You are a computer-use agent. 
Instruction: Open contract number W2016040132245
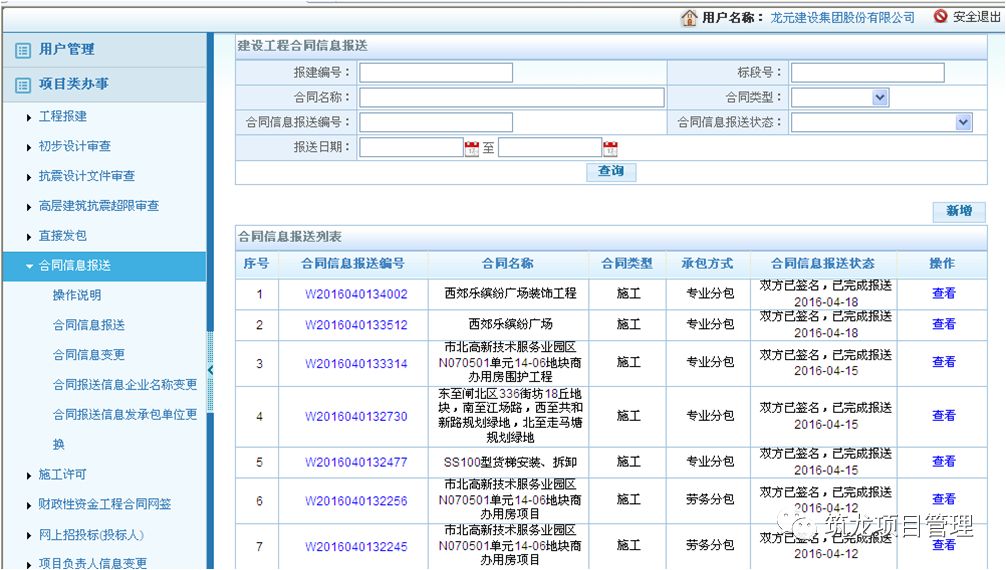356,546
